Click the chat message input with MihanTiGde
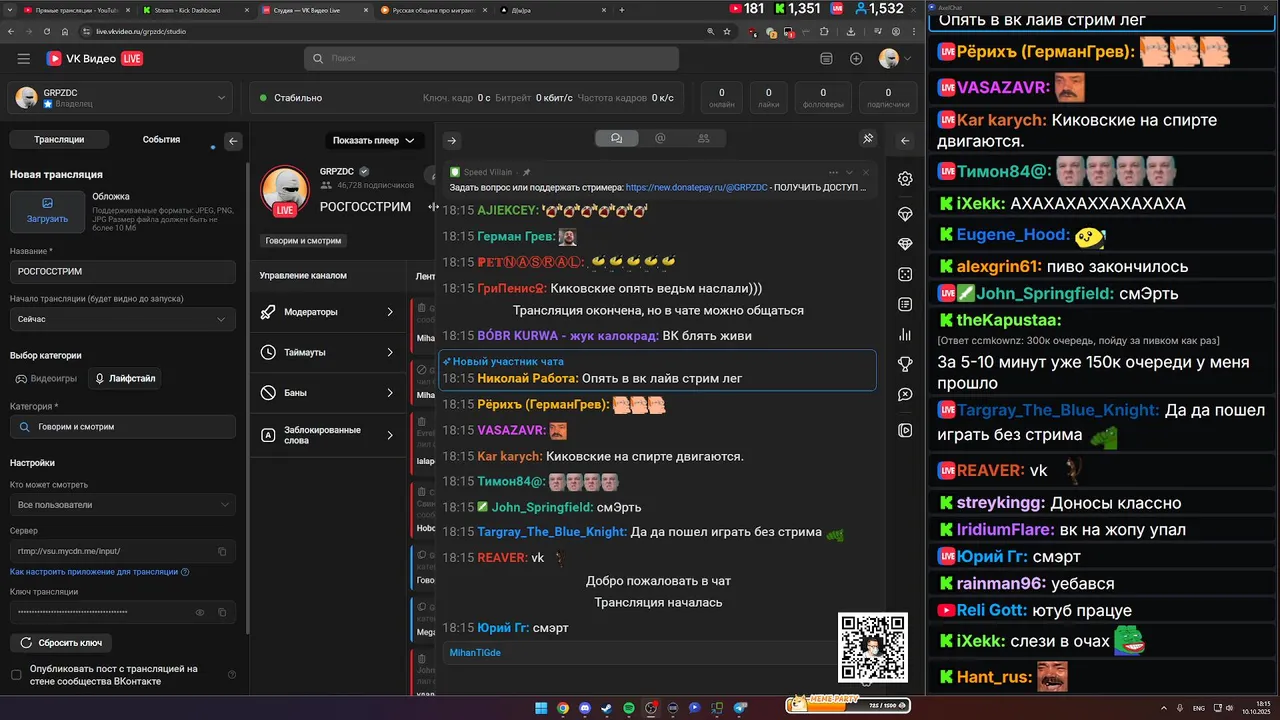1280x720 pixels. [x=640, y=652]
